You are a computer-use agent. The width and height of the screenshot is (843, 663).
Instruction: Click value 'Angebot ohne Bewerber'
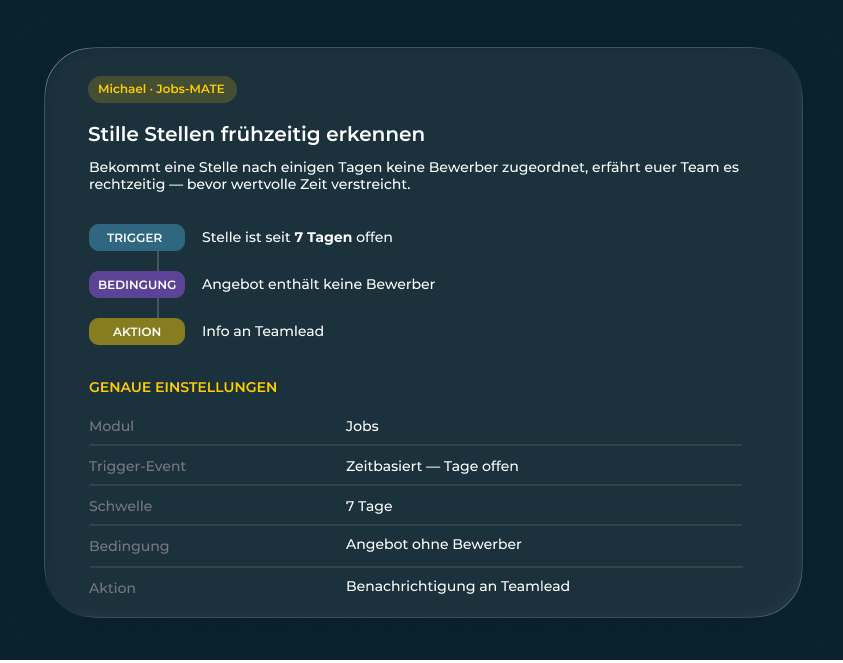pos(433,544)
